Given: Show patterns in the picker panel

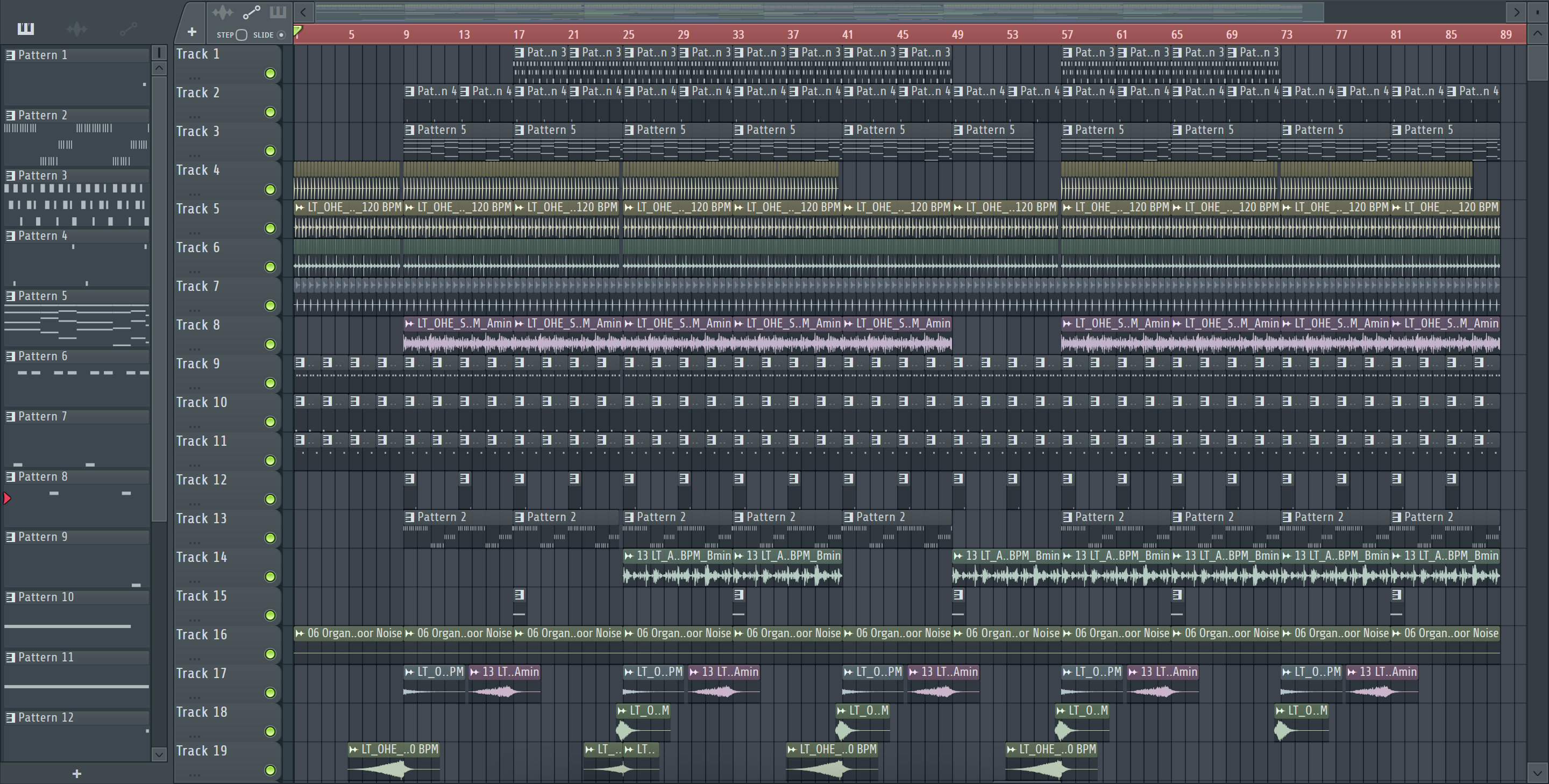Looking at the screenshot, I should 26,28.
